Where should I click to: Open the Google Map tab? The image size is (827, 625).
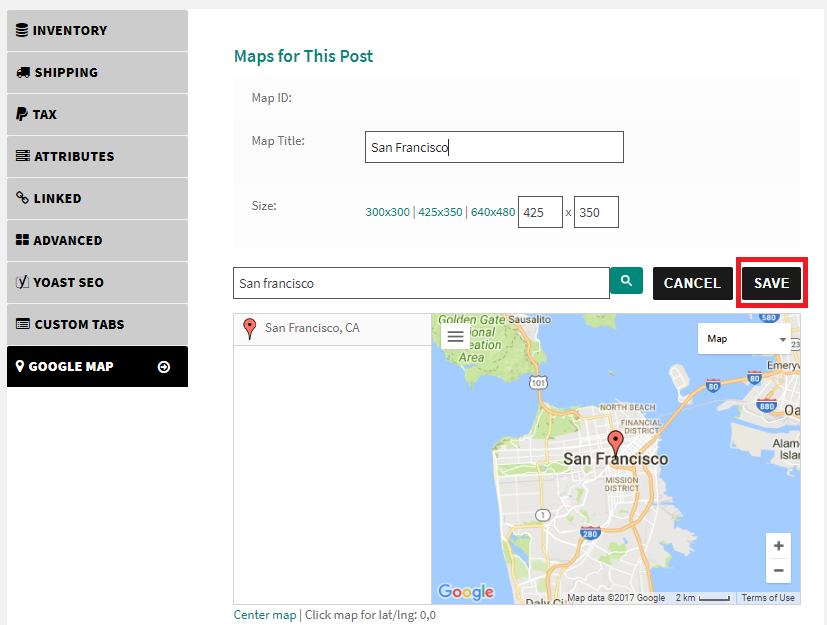pyautogui.click(x=97, y=367)
